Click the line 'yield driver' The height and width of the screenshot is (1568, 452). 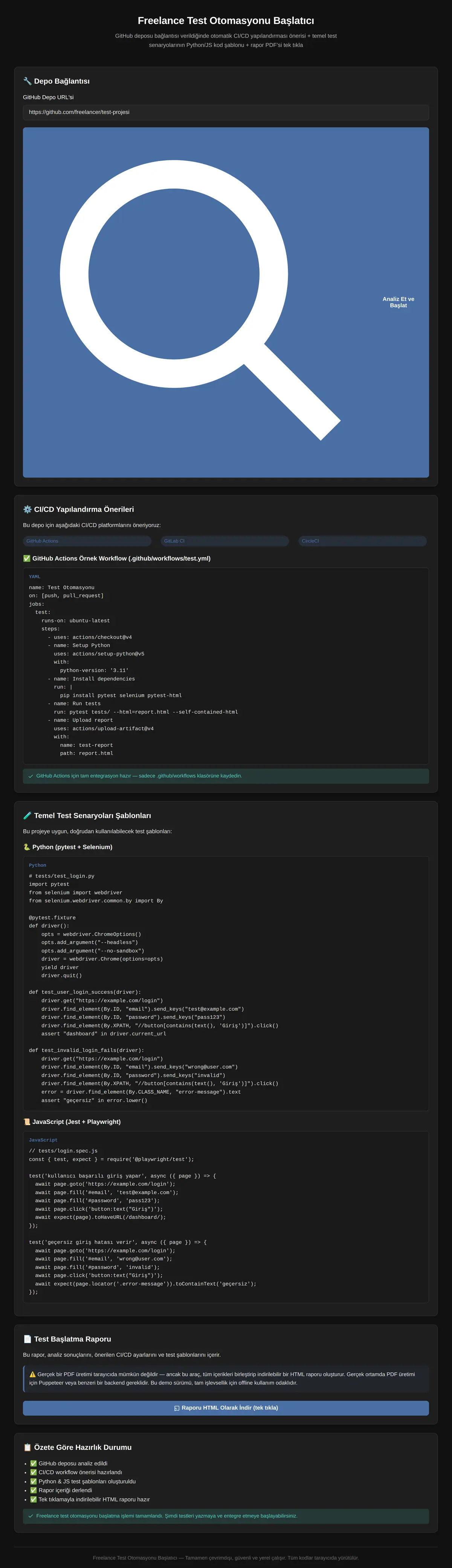pyautogui.click(x=60, y=967)
